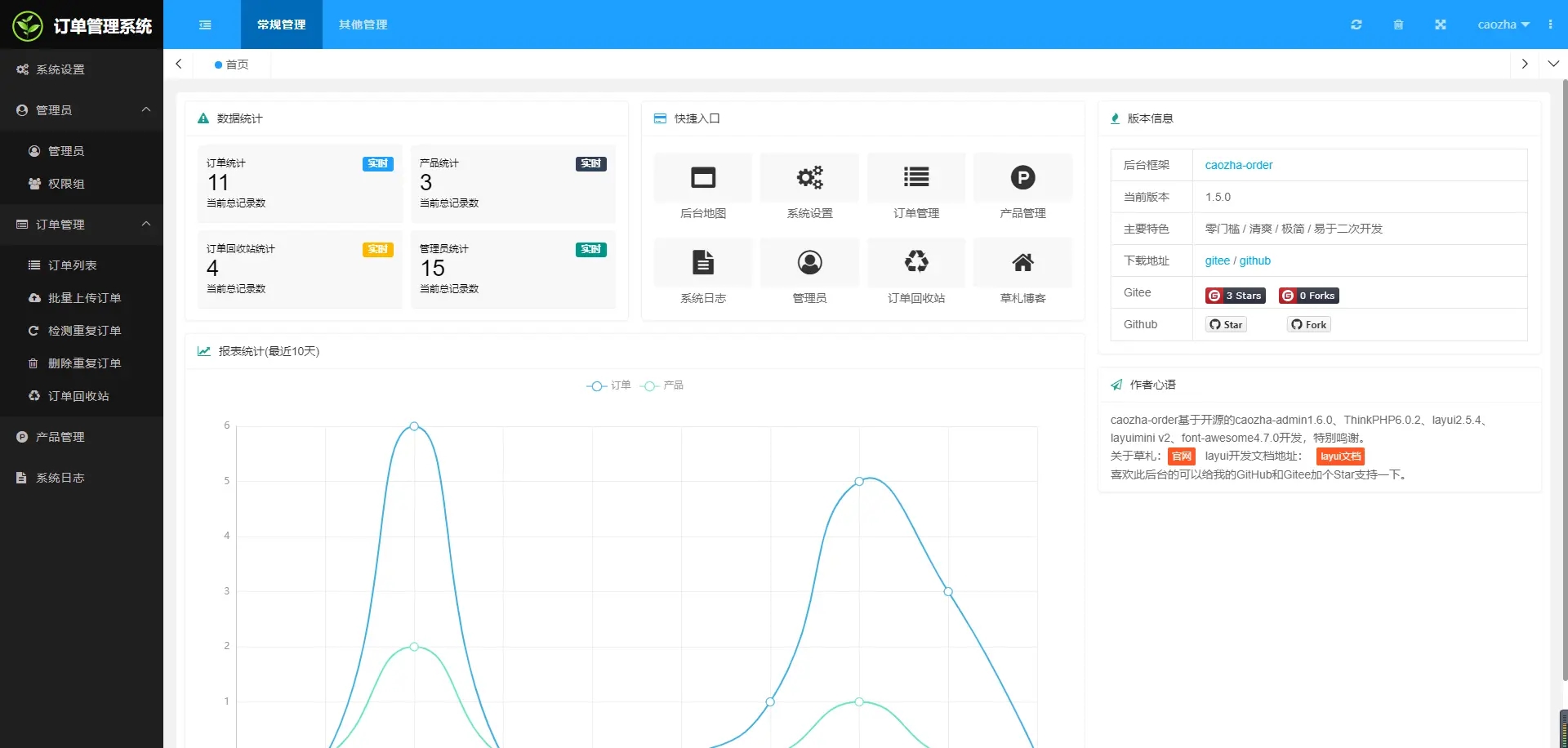This screenshot has height=748, width=1568.
Task: Open the caozha user dropdown
Action: pos(1503,24)
